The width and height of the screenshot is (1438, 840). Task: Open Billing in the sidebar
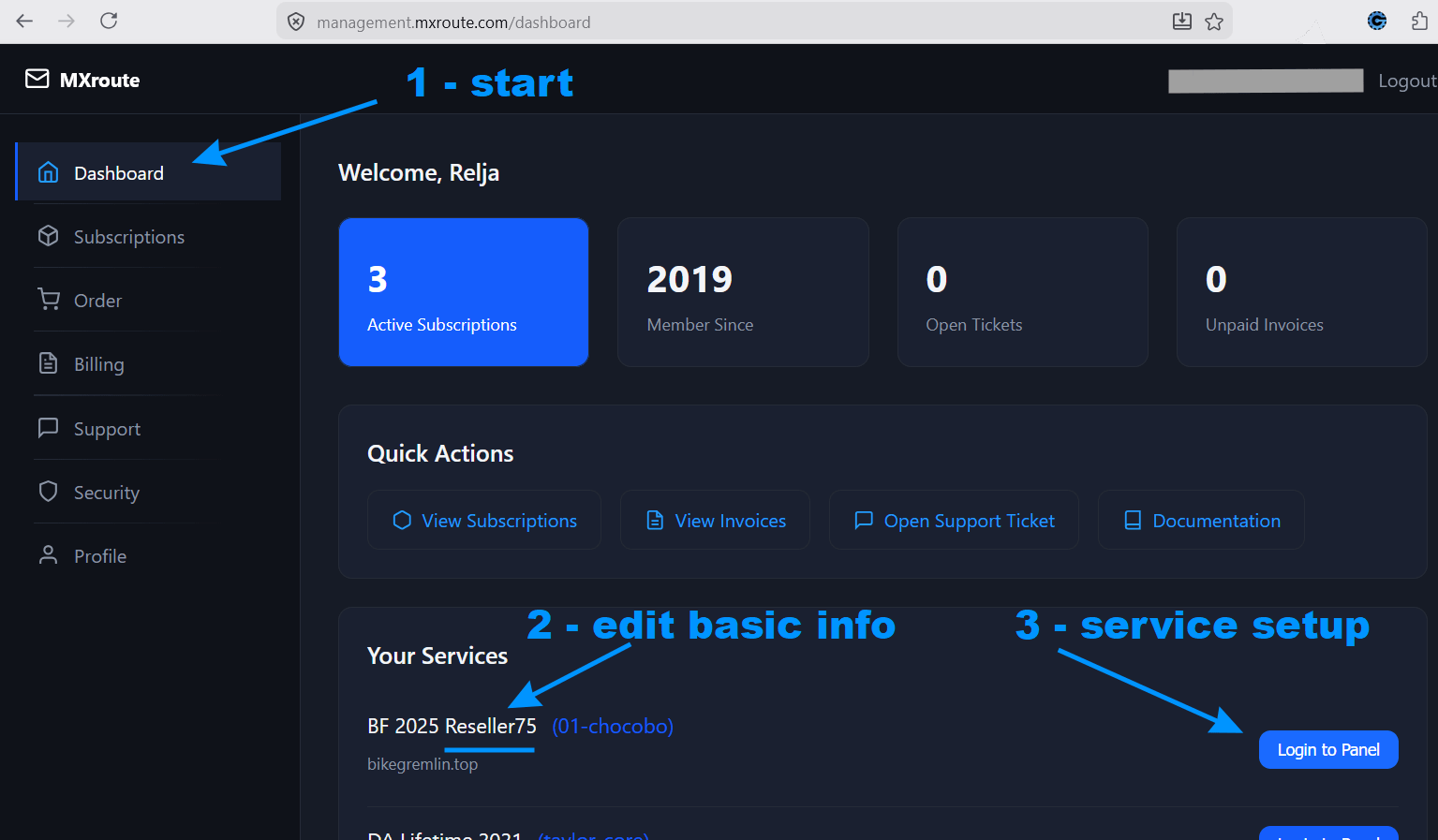(148, 363)
